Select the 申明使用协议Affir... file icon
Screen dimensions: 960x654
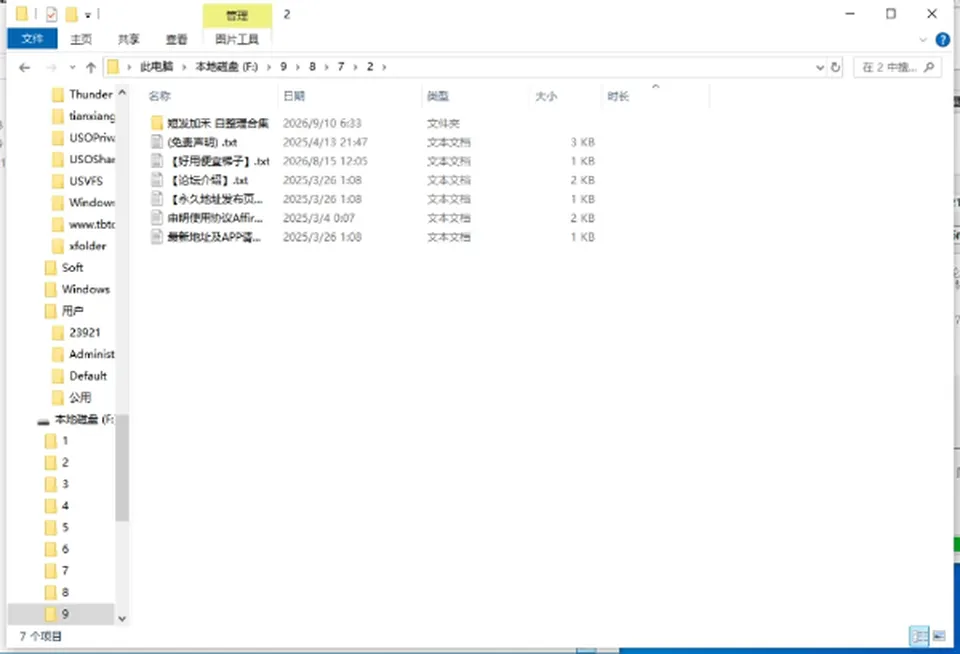157,218
